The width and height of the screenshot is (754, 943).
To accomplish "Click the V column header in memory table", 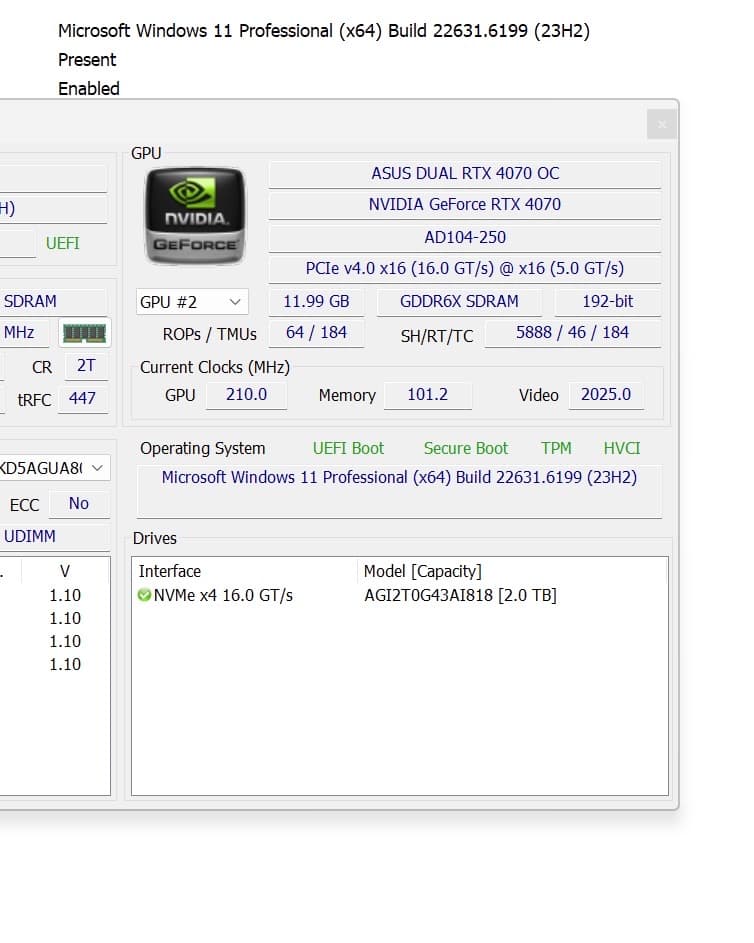I will [x=65, y=571].
